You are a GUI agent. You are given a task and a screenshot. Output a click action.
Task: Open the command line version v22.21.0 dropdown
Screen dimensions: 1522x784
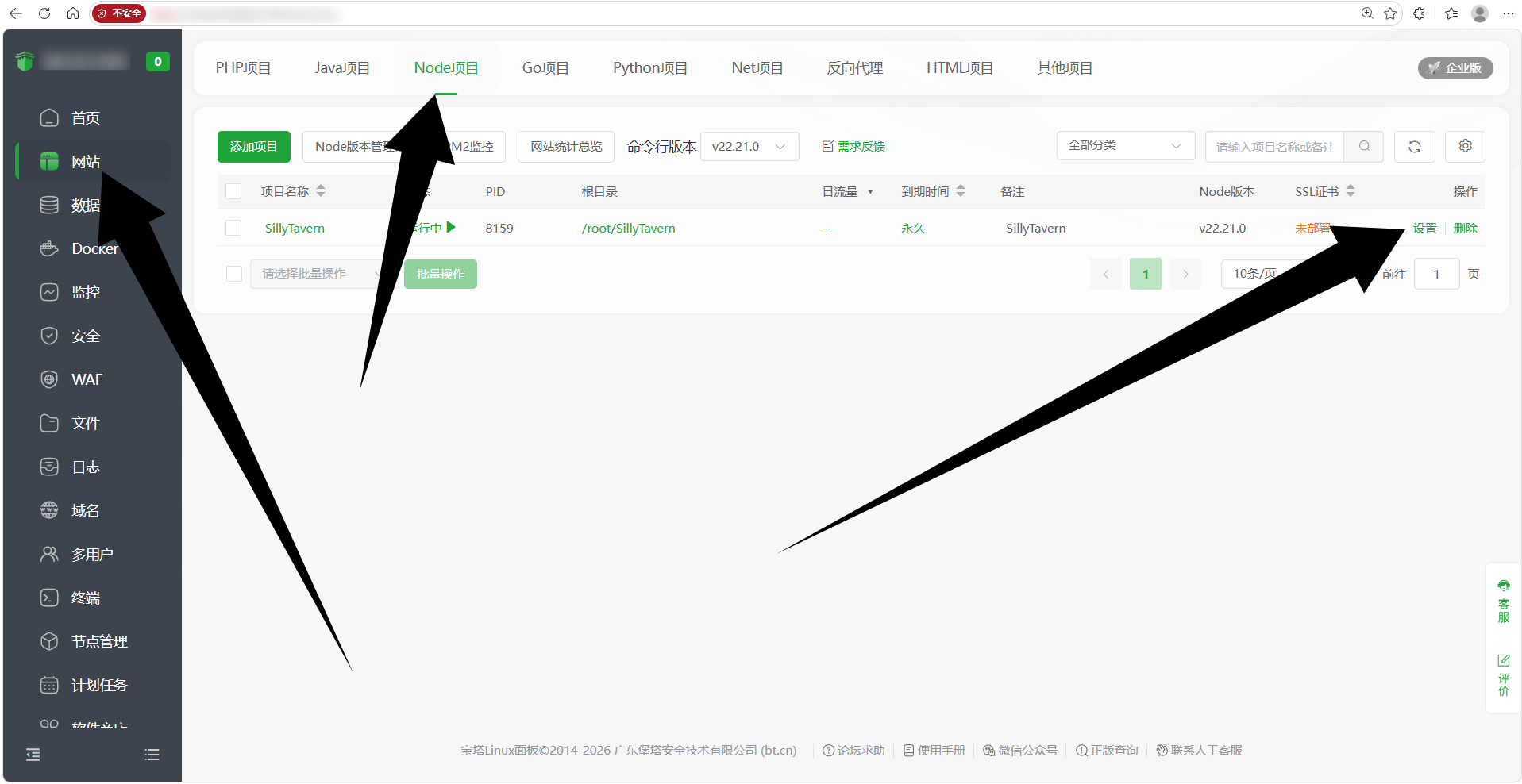(749, 147)
